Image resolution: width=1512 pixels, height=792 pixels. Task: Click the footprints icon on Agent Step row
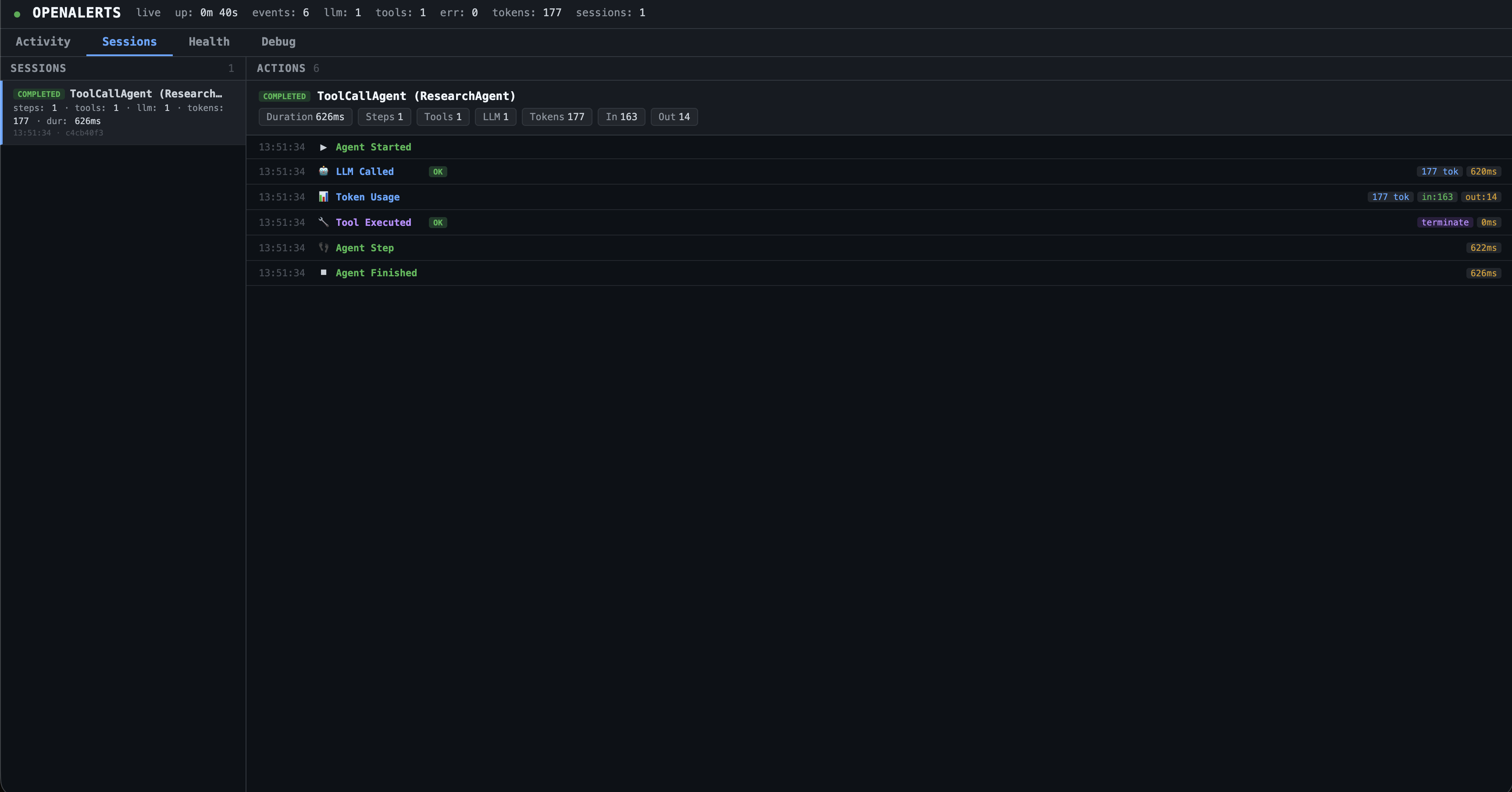point(324,248)
